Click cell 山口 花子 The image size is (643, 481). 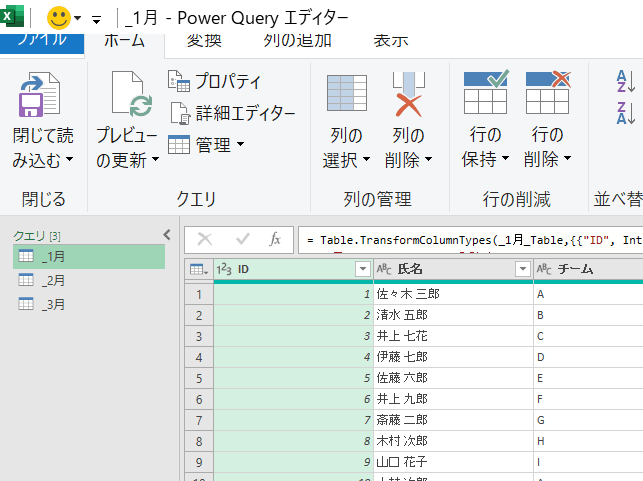pyautogui.click(x=453, y=462)
